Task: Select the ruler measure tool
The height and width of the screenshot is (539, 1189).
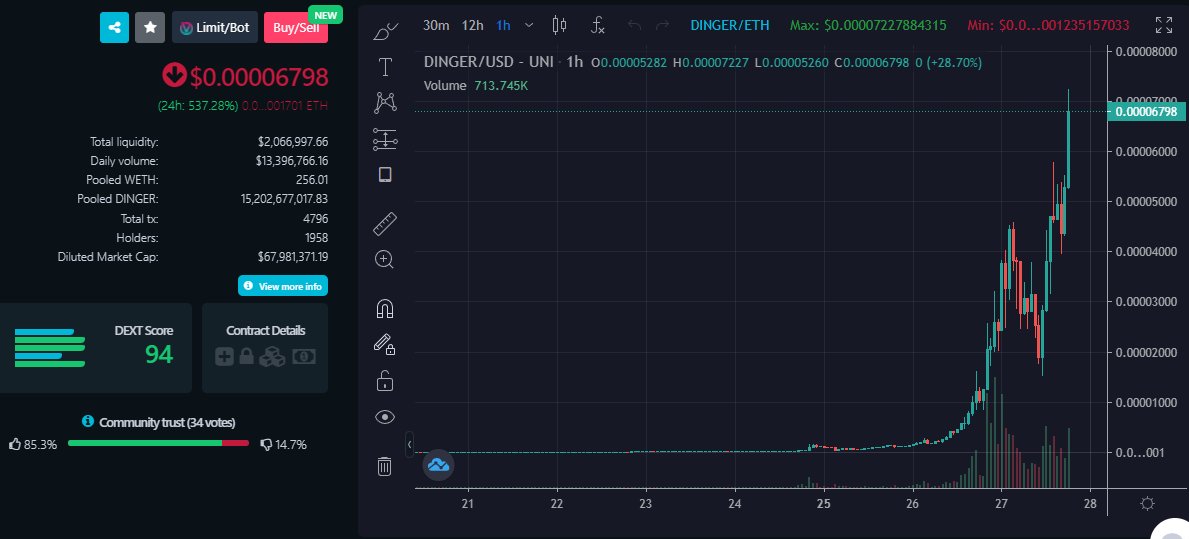Action: coord(385,224)
